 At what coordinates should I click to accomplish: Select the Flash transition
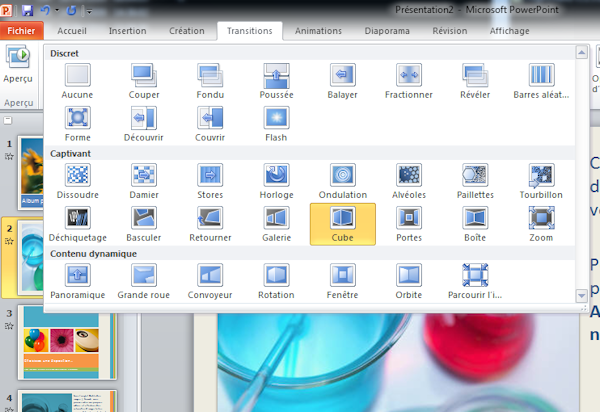(x=277, y=124)
